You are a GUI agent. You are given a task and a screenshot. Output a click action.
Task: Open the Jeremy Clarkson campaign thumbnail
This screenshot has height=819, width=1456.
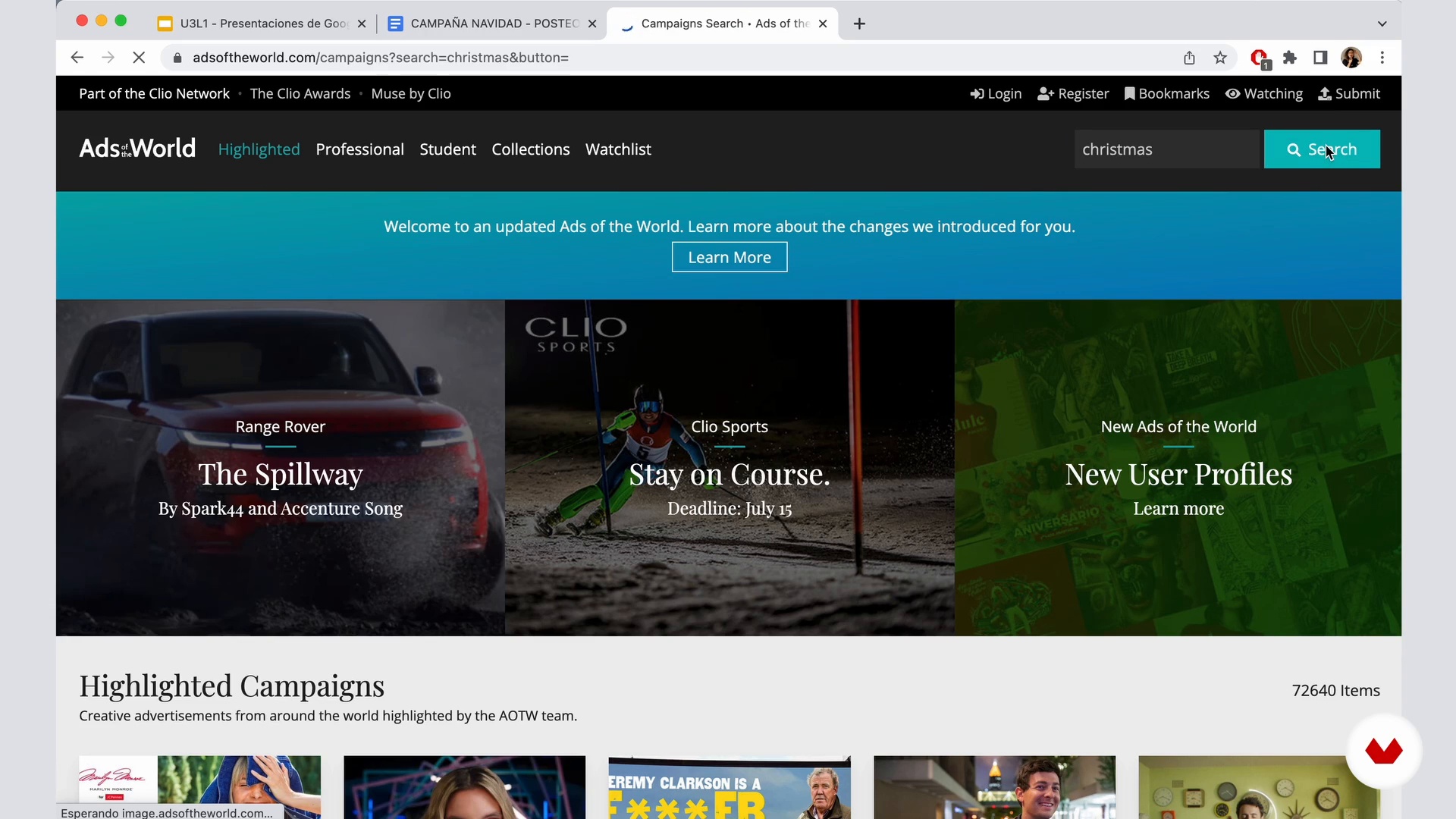(730, 787)
